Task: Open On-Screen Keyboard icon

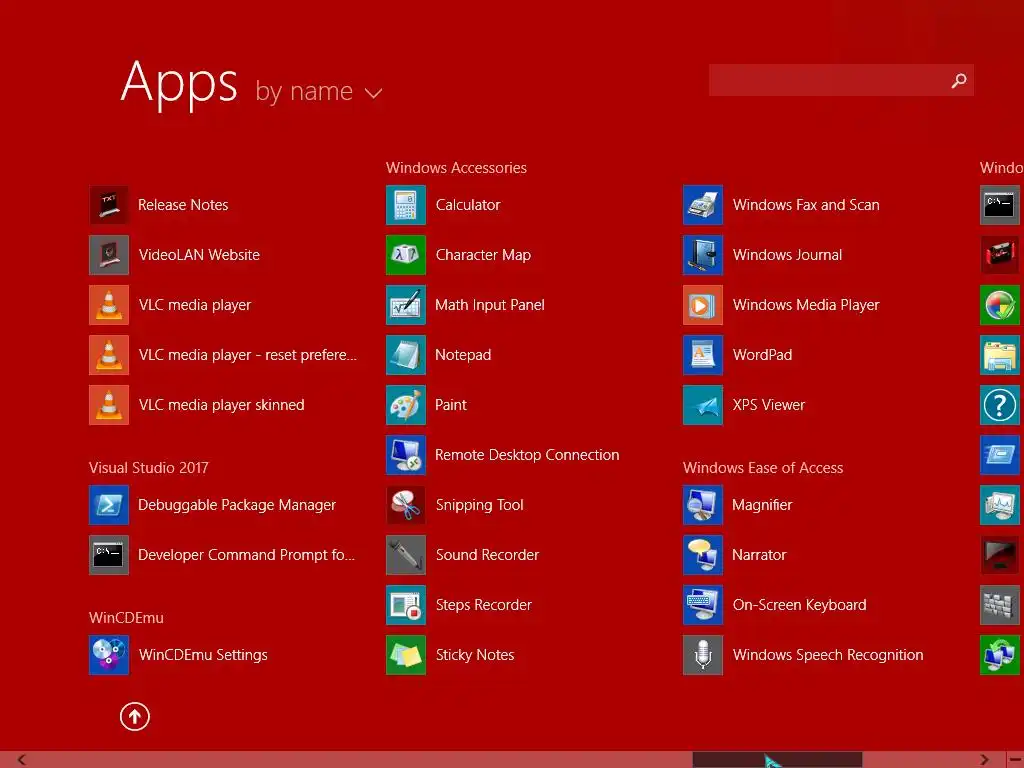Action: 703,605
